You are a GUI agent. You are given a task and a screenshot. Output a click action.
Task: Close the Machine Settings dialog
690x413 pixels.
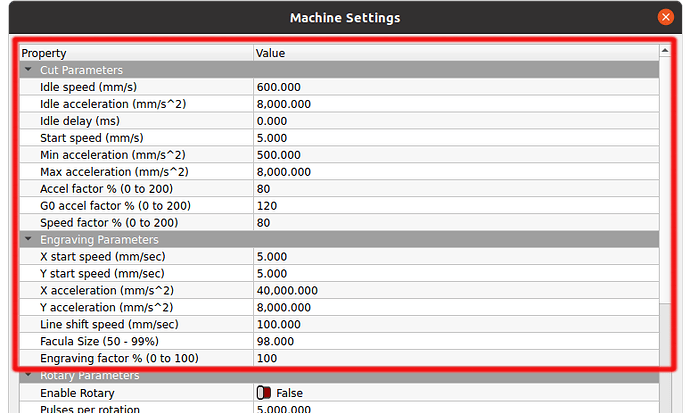[665, 17]
